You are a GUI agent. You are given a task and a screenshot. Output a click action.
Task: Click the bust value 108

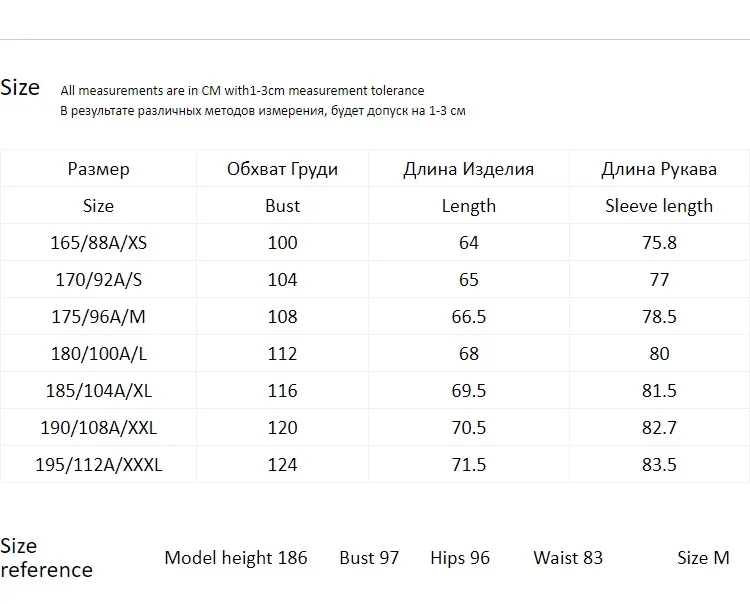click(282, 317)
